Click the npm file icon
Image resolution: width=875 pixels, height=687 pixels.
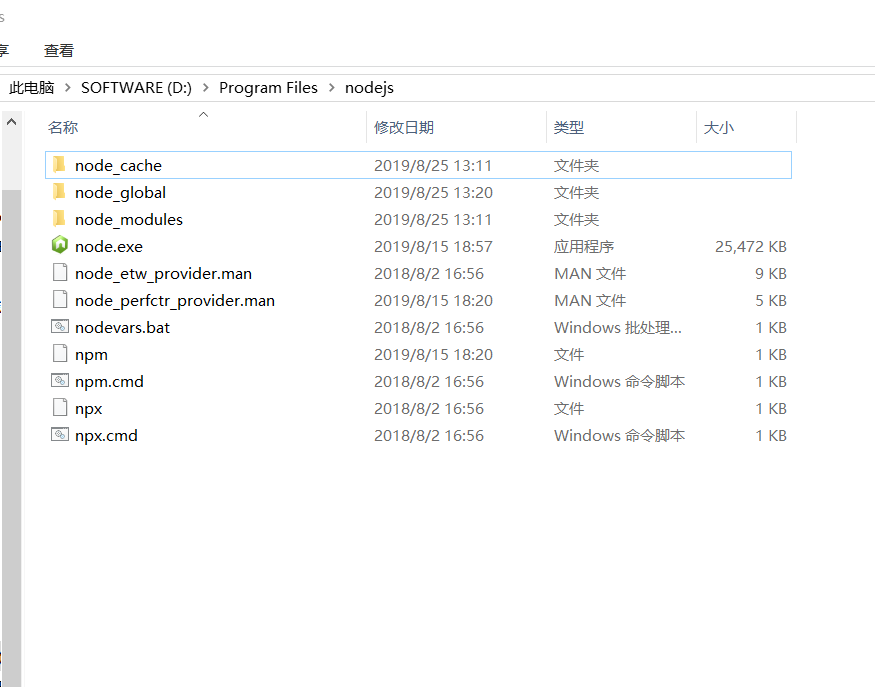[x=60, y=354]
